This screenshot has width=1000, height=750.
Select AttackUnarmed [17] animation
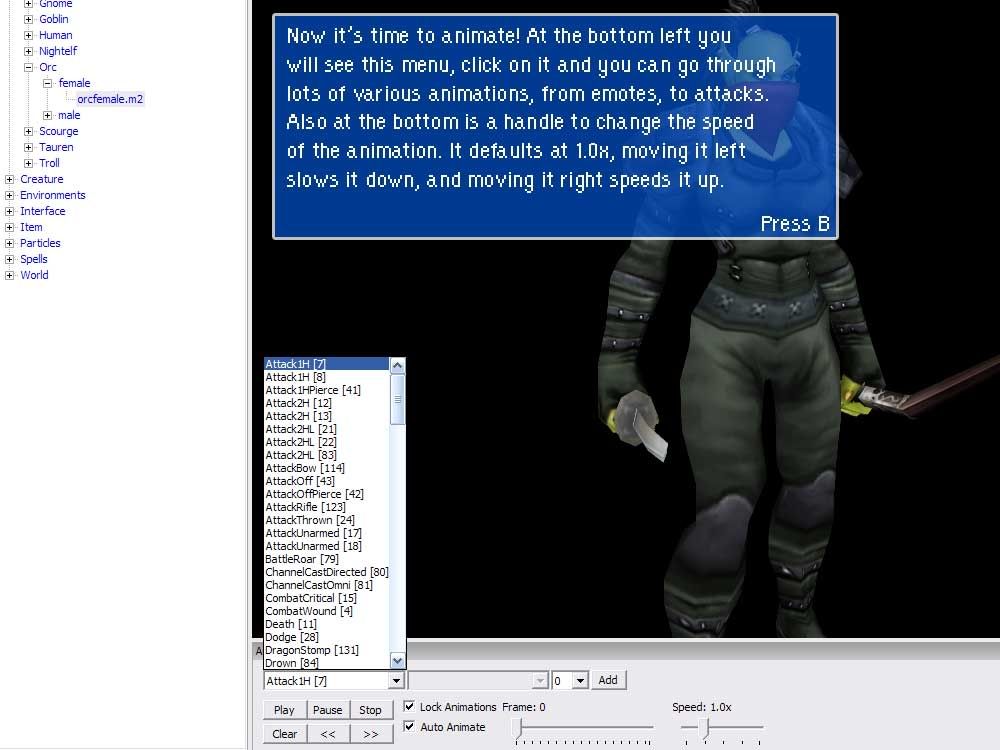point(327,533)
